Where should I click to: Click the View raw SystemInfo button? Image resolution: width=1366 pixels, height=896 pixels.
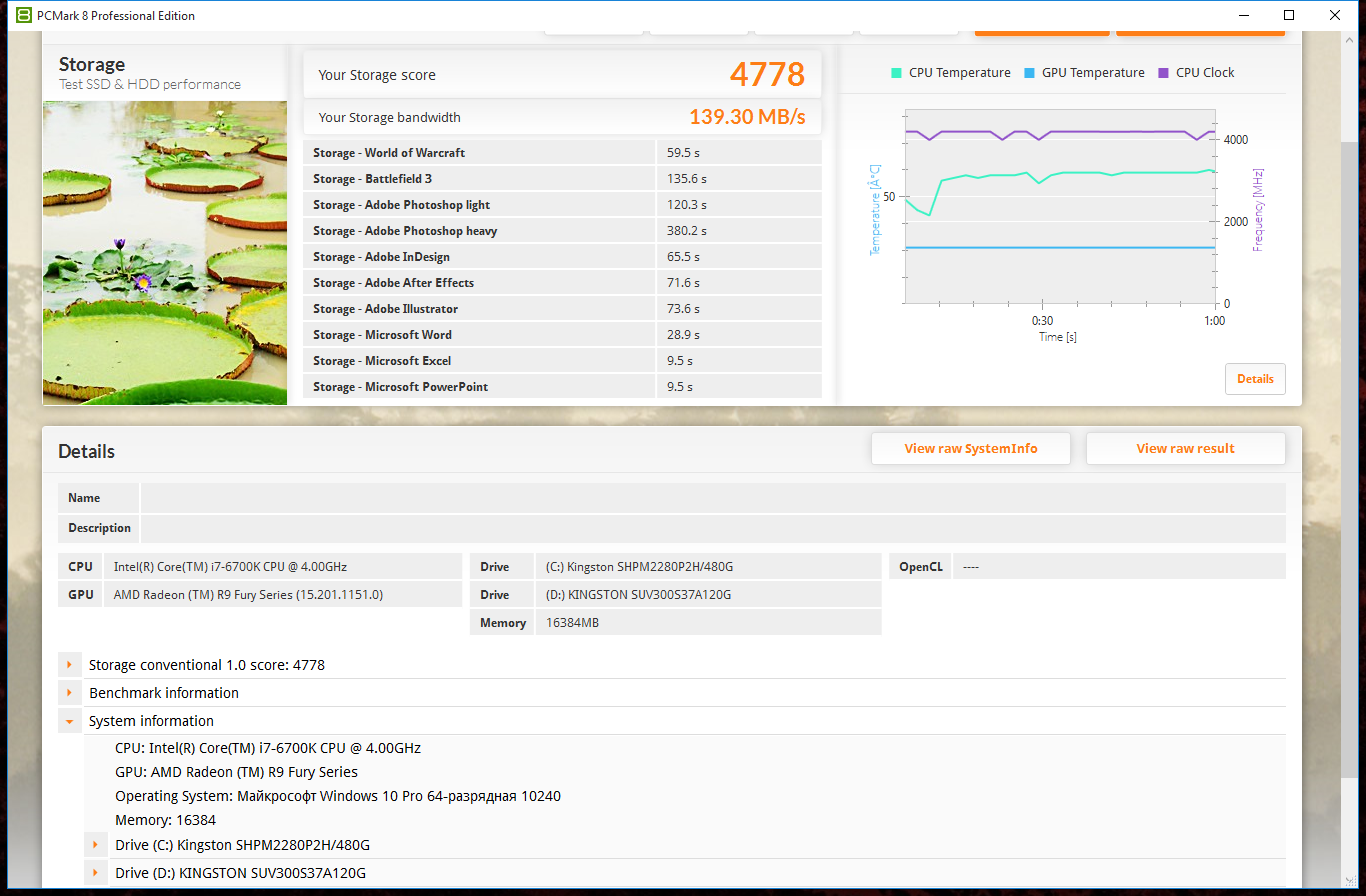pyautogui.click(x=971, y=449)
